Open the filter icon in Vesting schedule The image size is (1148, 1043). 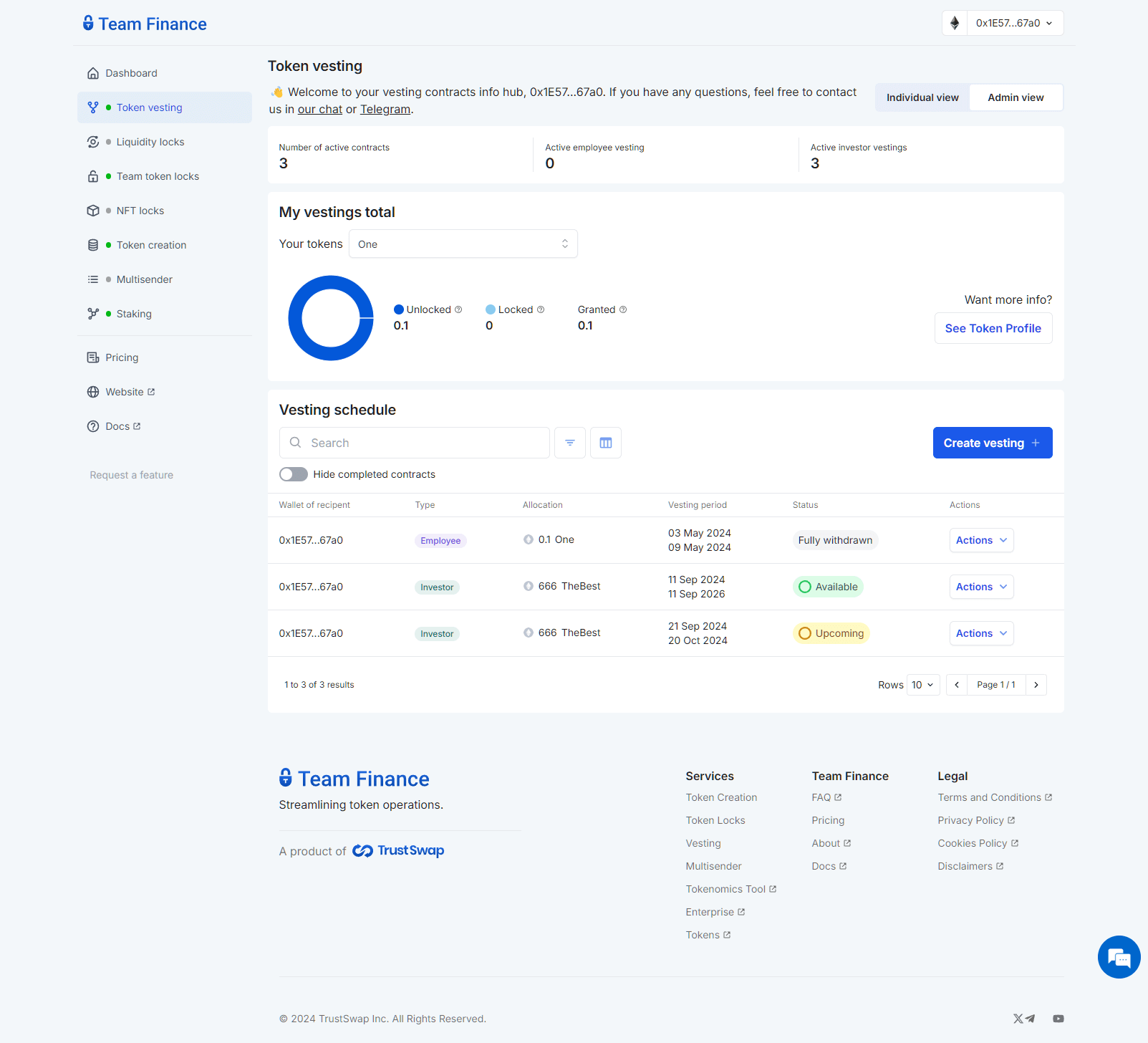pos(569,443)
